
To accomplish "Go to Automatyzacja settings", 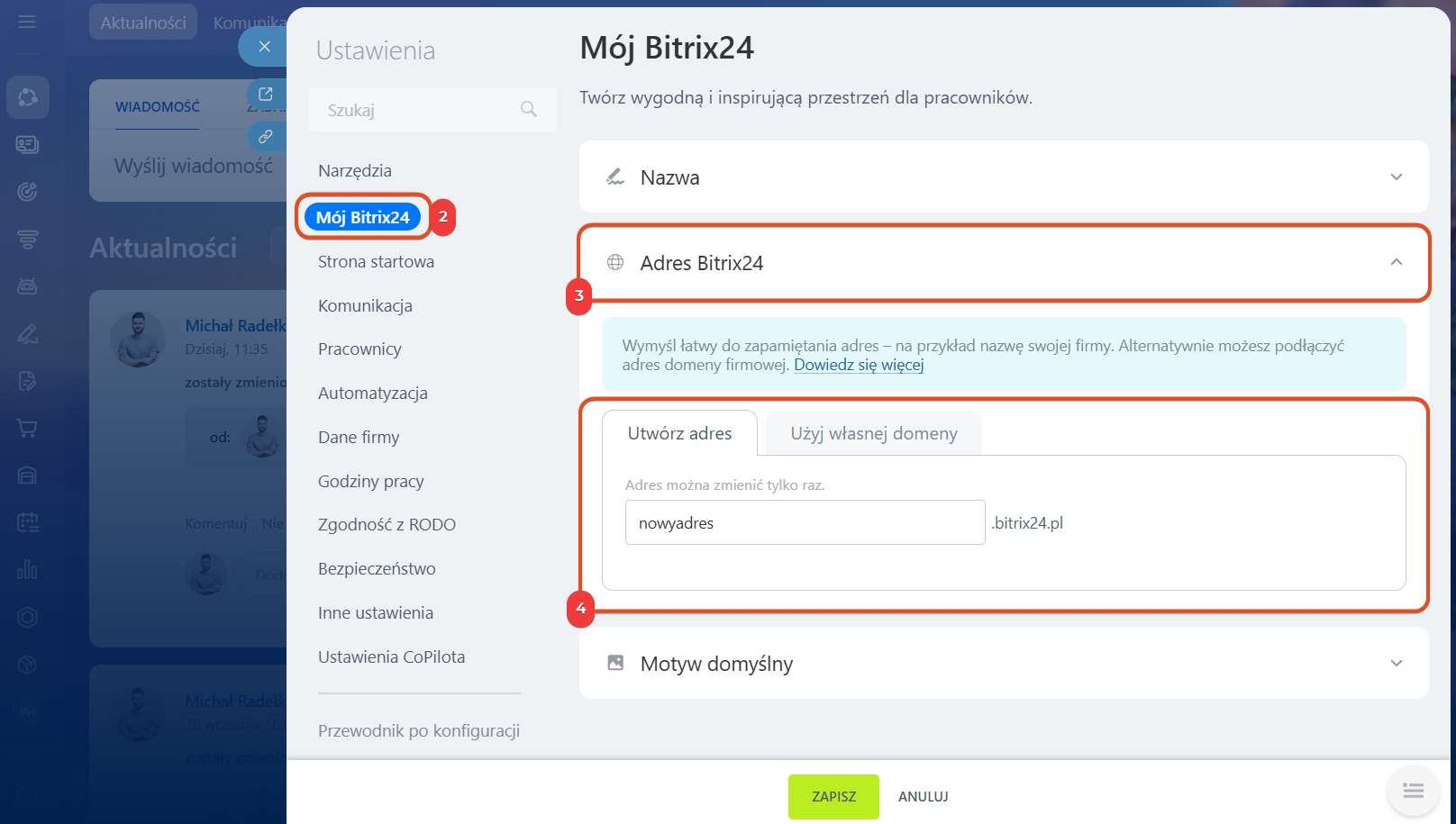I will click(x=373, y=393).
